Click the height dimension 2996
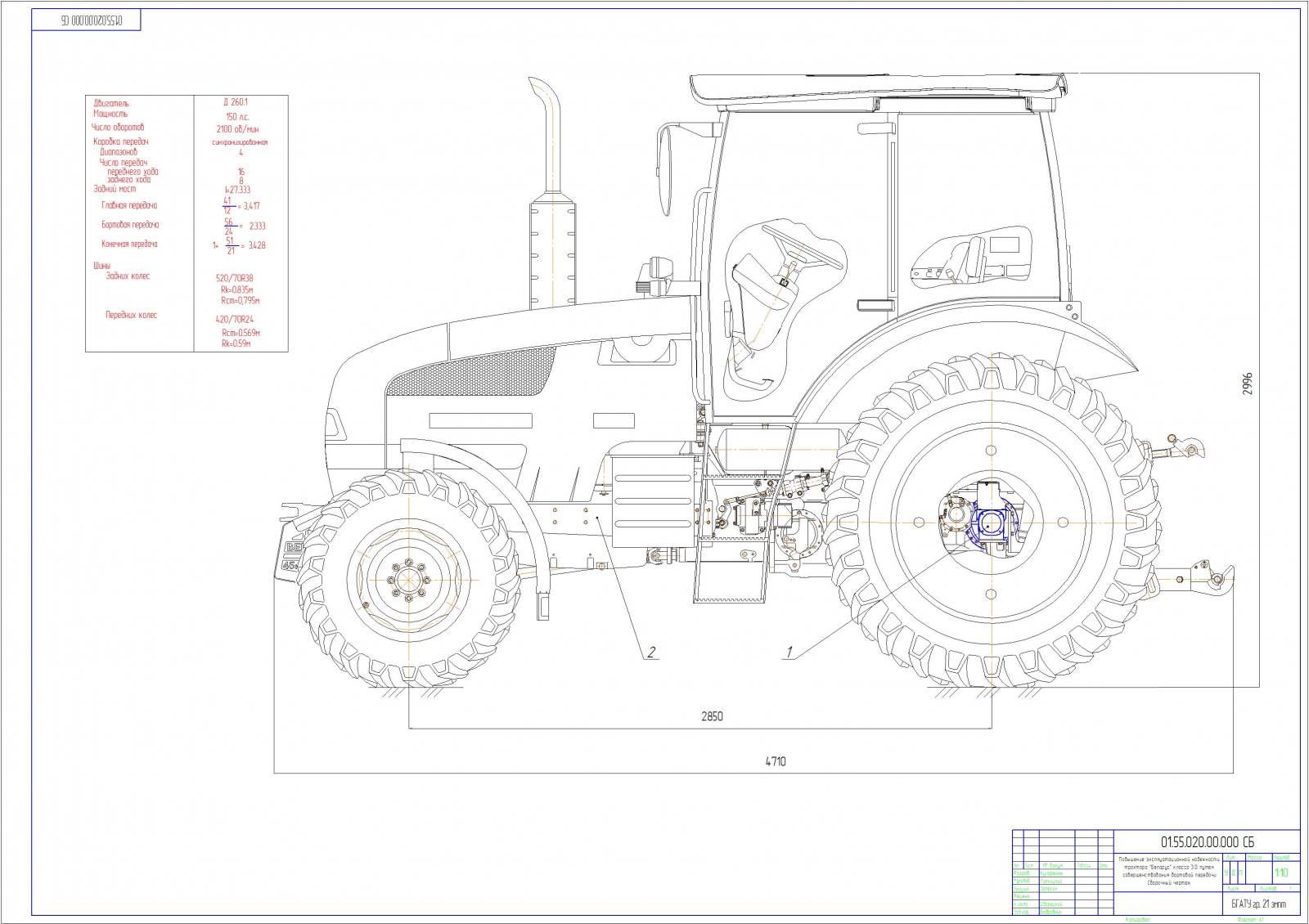Image resolution: width=1309 pixels, height=924 pixels. point(1248,384)
